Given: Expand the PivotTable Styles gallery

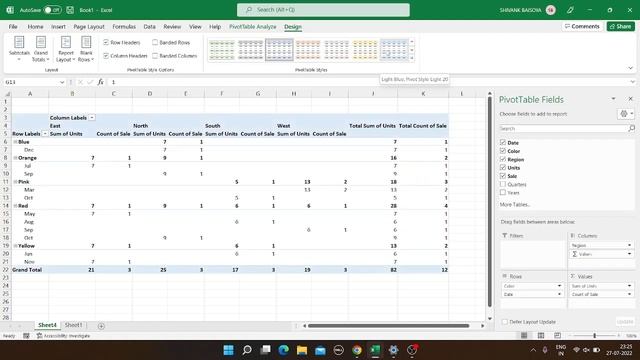Looking at the screenshot, I should pyautogui.click(x=411, y=58).
